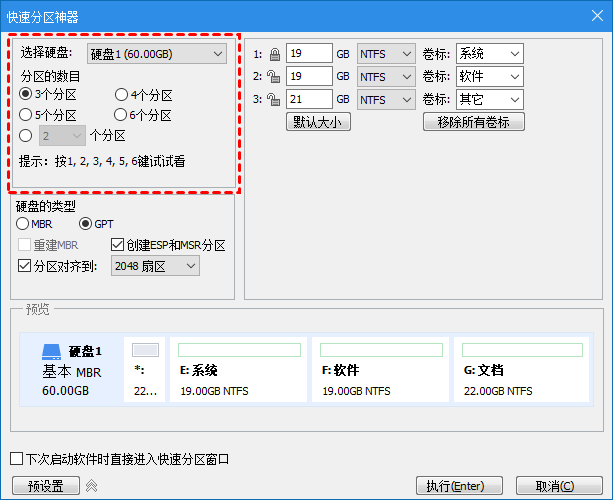Open the NTFS dropdown for partition 2

coord(386,77)
